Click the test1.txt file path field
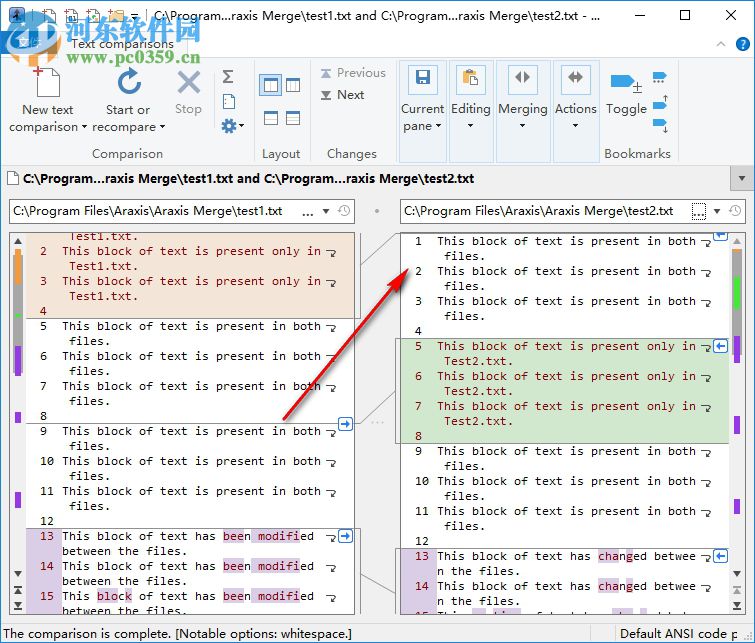 (x=160, y=212)
